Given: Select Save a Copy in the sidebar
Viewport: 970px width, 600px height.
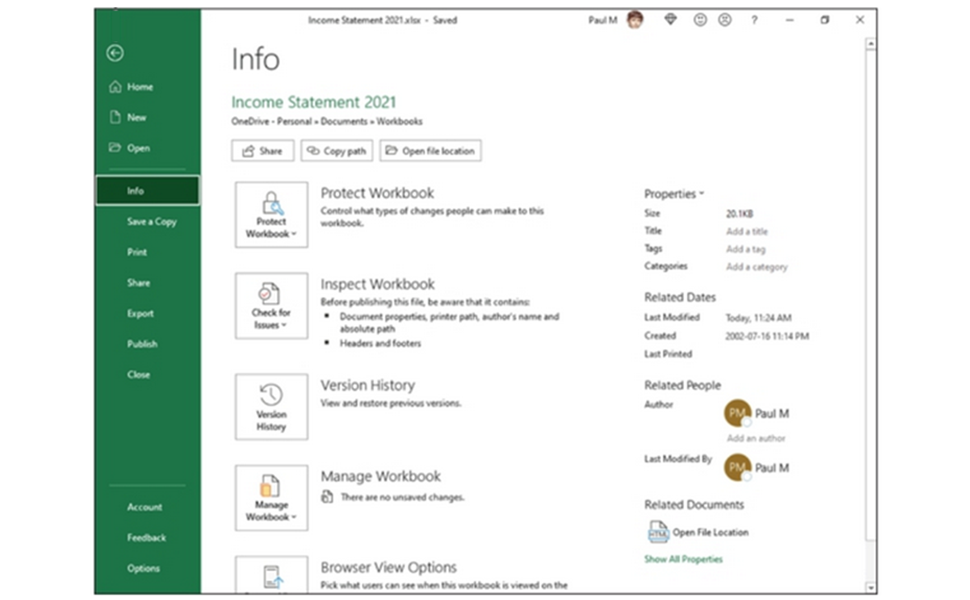Looking at the screenshot, I should [151, 222].
